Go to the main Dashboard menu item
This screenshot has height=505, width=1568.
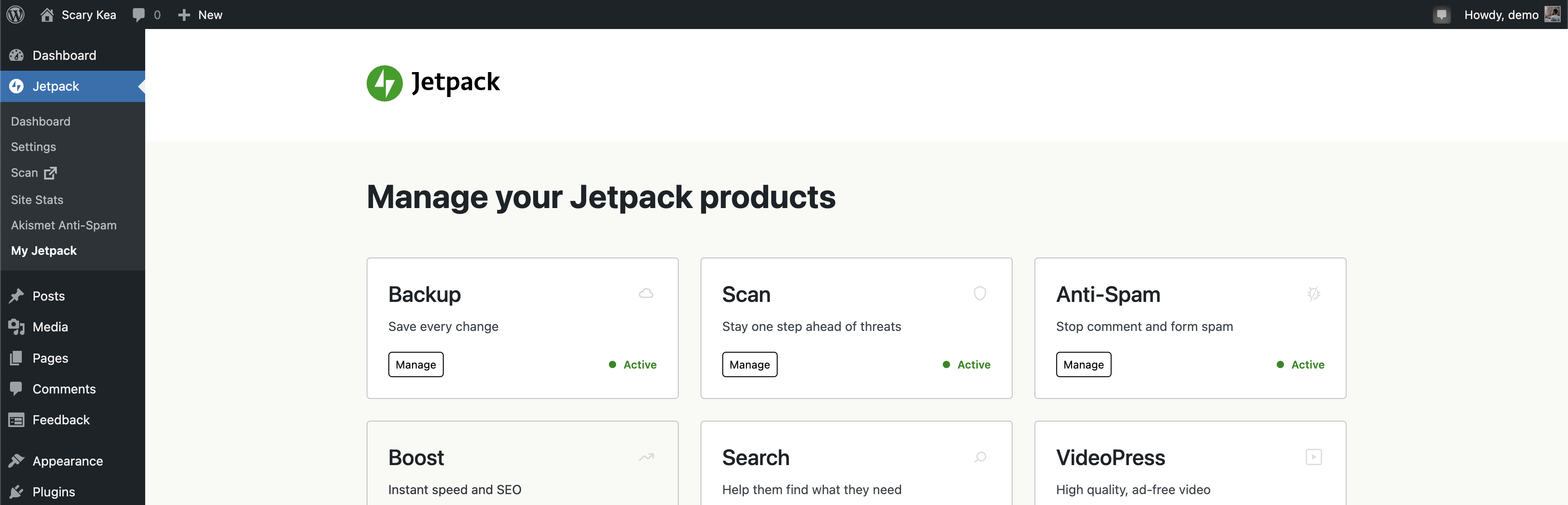[73, 55]
